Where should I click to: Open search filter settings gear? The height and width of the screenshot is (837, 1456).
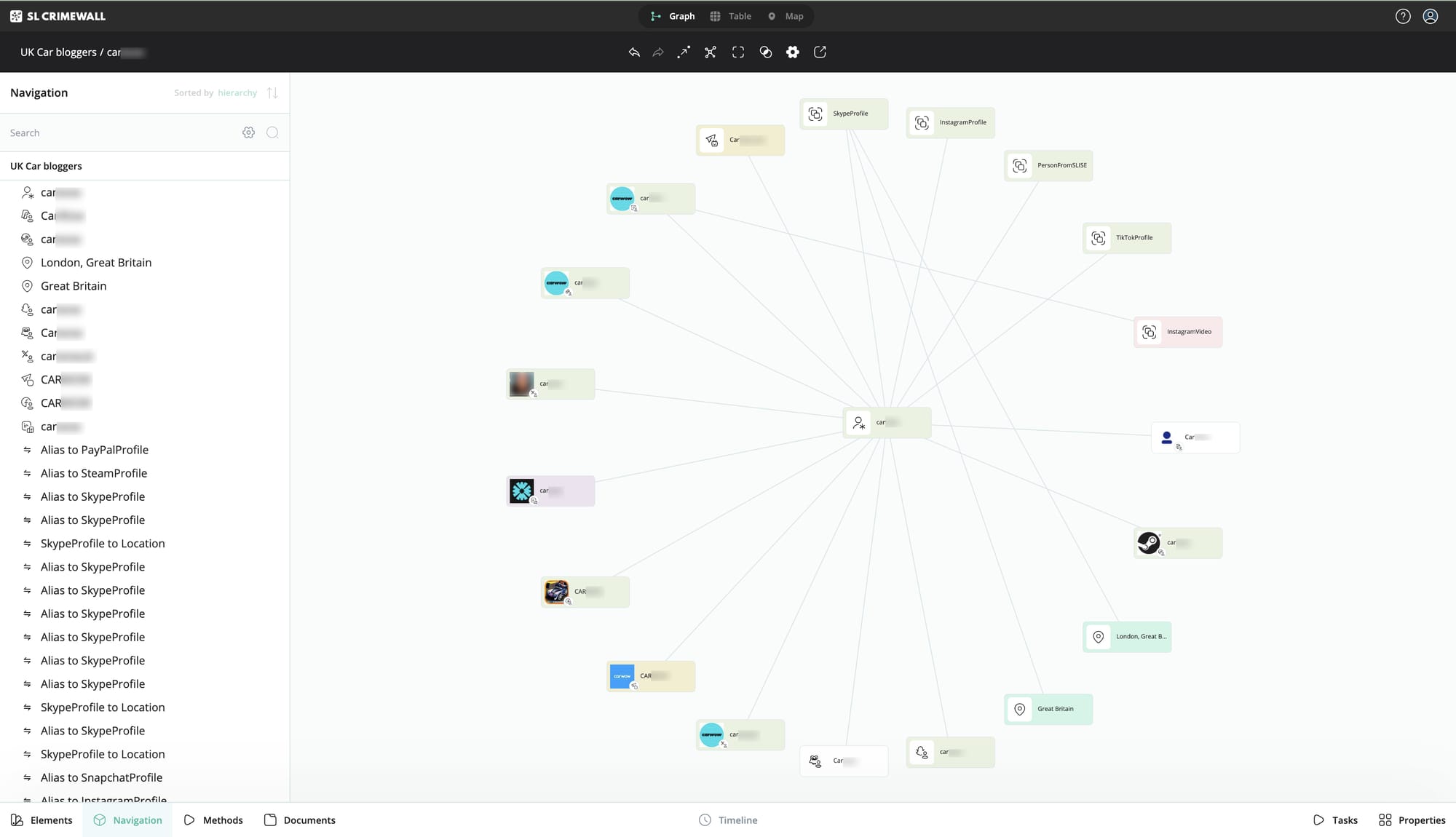pos(249,132)
